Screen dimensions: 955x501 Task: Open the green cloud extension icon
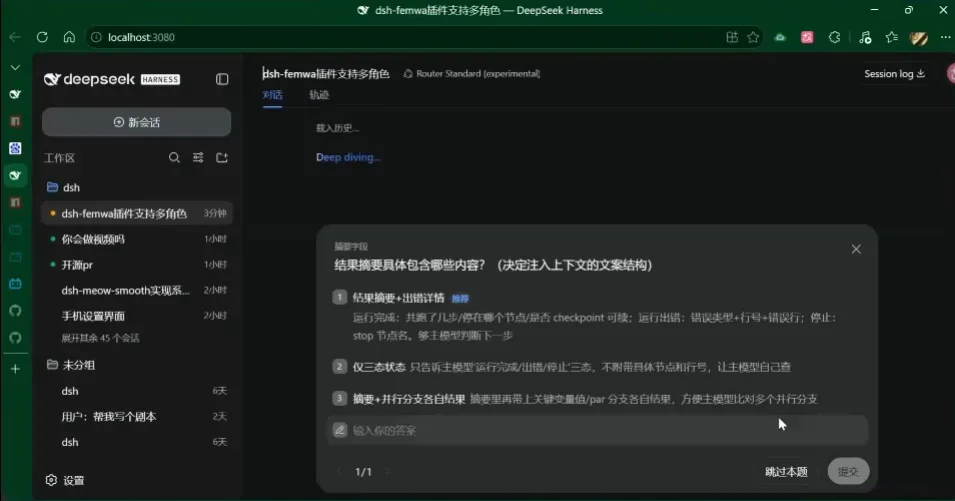coord(780,37)
